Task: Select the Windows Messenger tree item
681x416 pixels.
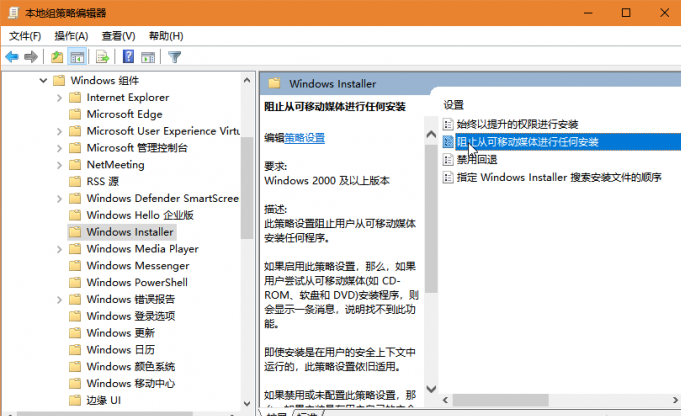Action: pyautogui.click(x=138, y=266)
